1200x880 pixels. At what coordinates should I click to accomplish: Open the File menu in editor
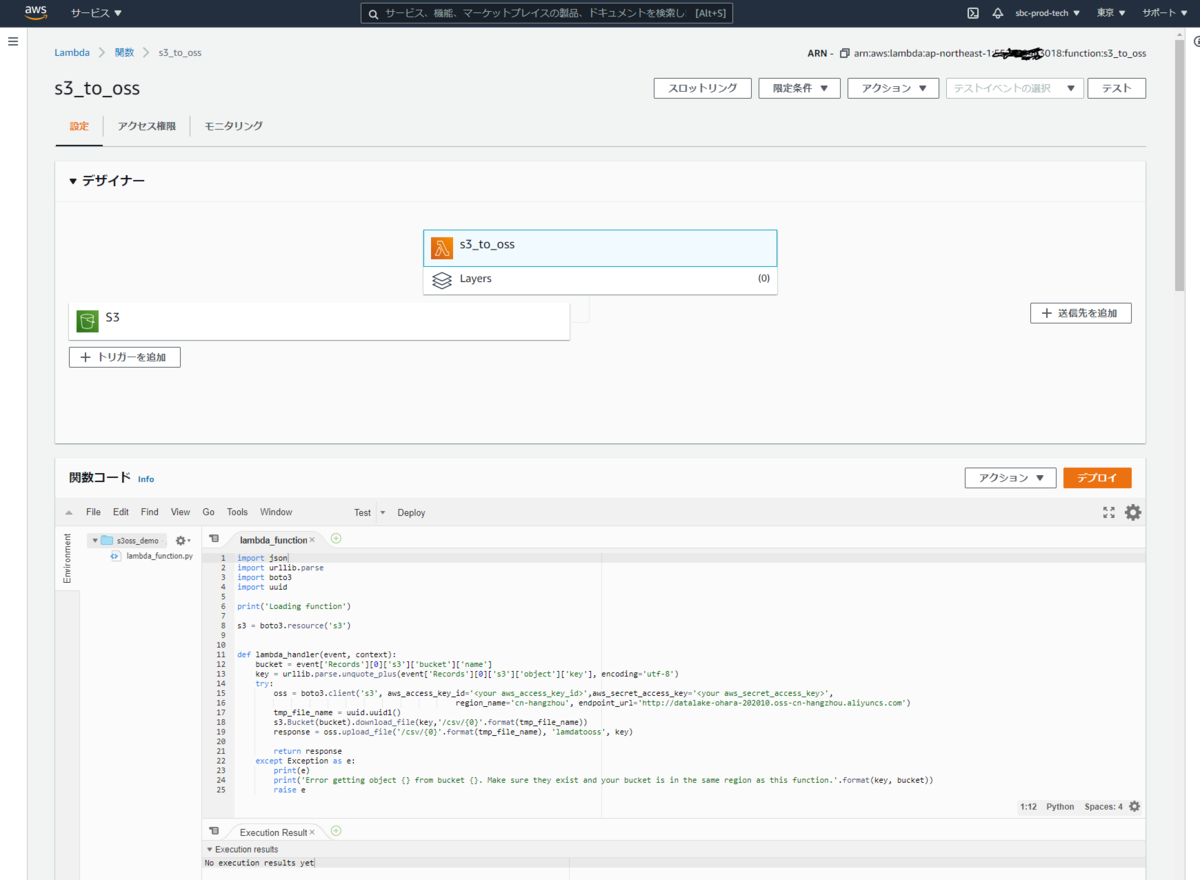pos(93,512)
